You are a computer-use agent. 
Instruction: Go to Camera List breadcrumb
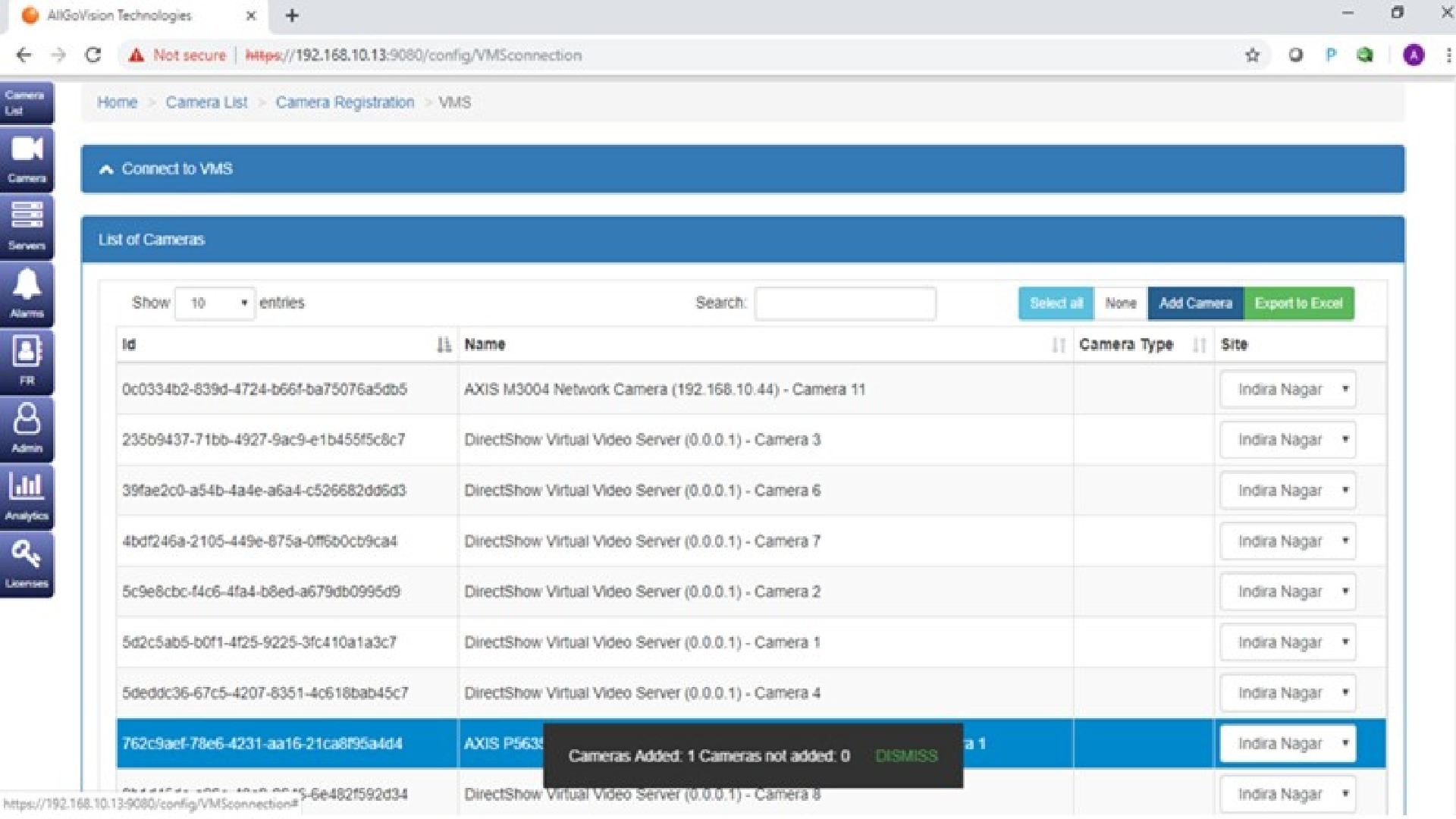pos(206,102)
